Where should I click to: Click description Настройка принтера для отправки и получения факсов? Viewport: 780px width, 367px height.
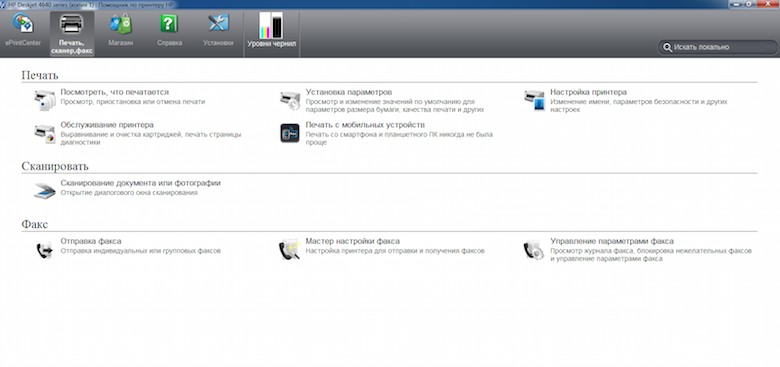click(x=395, y=251)
